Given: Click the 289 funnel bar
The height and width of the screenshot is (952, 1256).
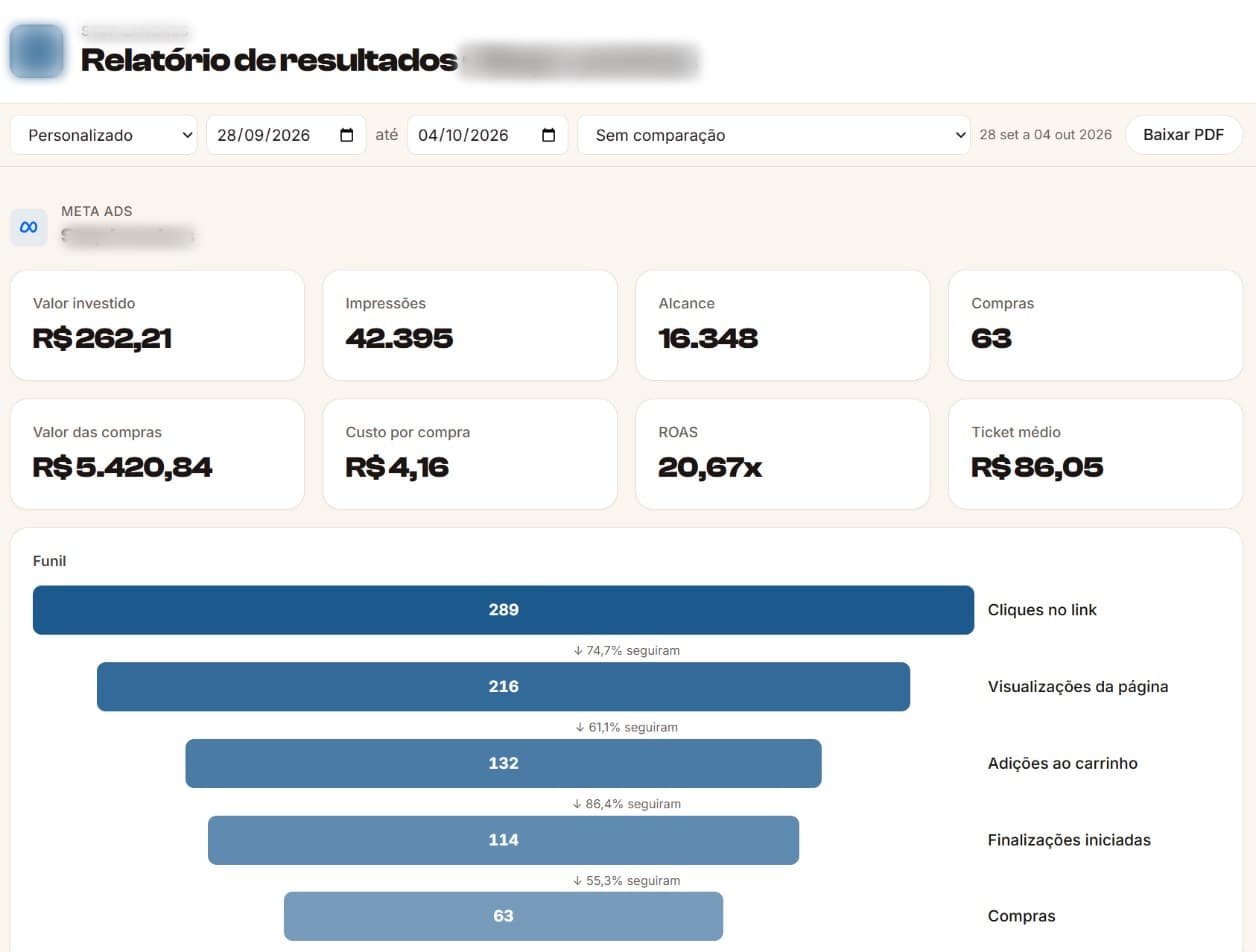Looking at the screenshot, I should (503, 610).
